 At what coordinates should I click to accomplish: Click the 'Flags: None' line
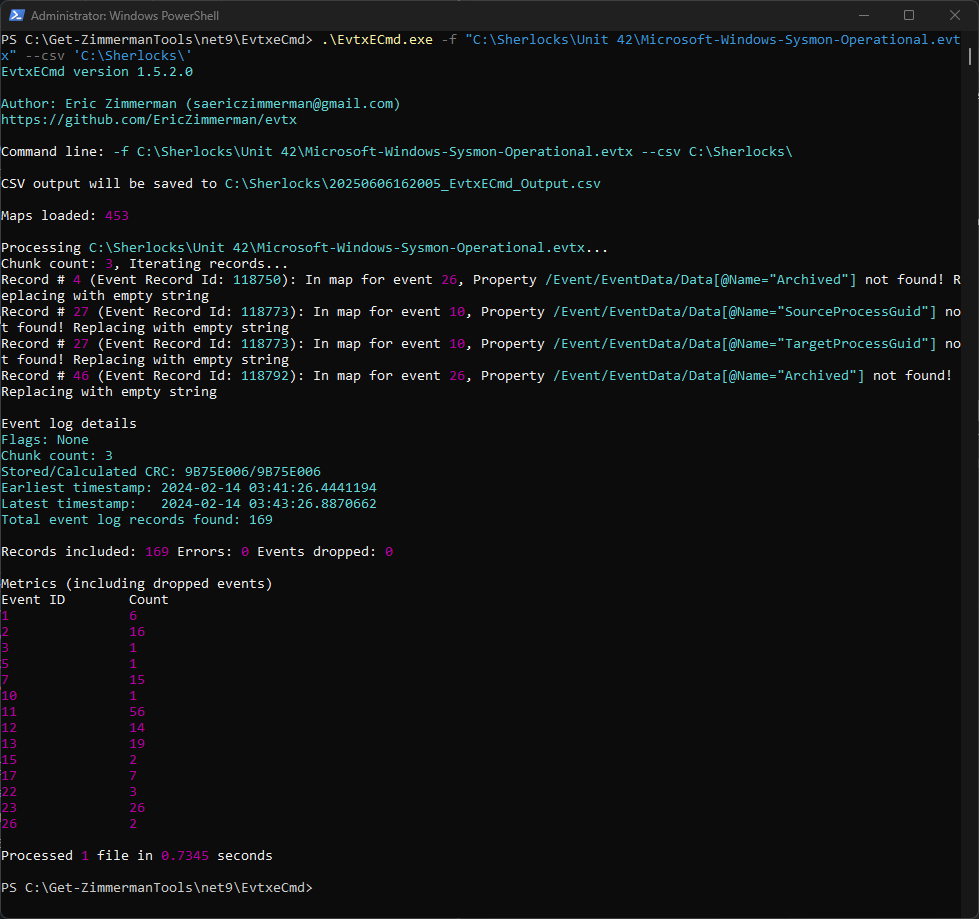(45, 440)
